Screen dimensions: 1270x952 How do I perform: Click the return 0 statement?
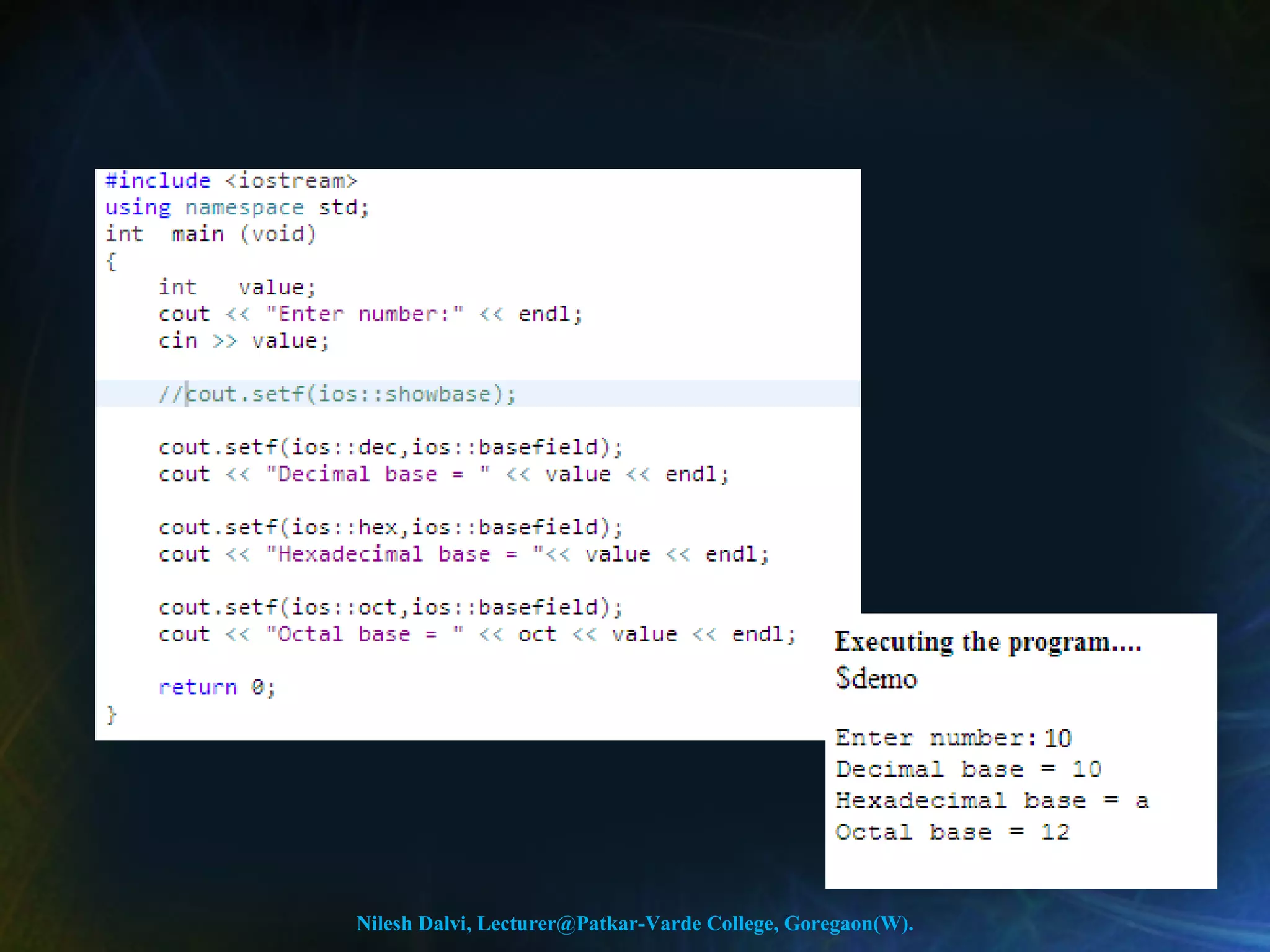click(x=217, y=687)
